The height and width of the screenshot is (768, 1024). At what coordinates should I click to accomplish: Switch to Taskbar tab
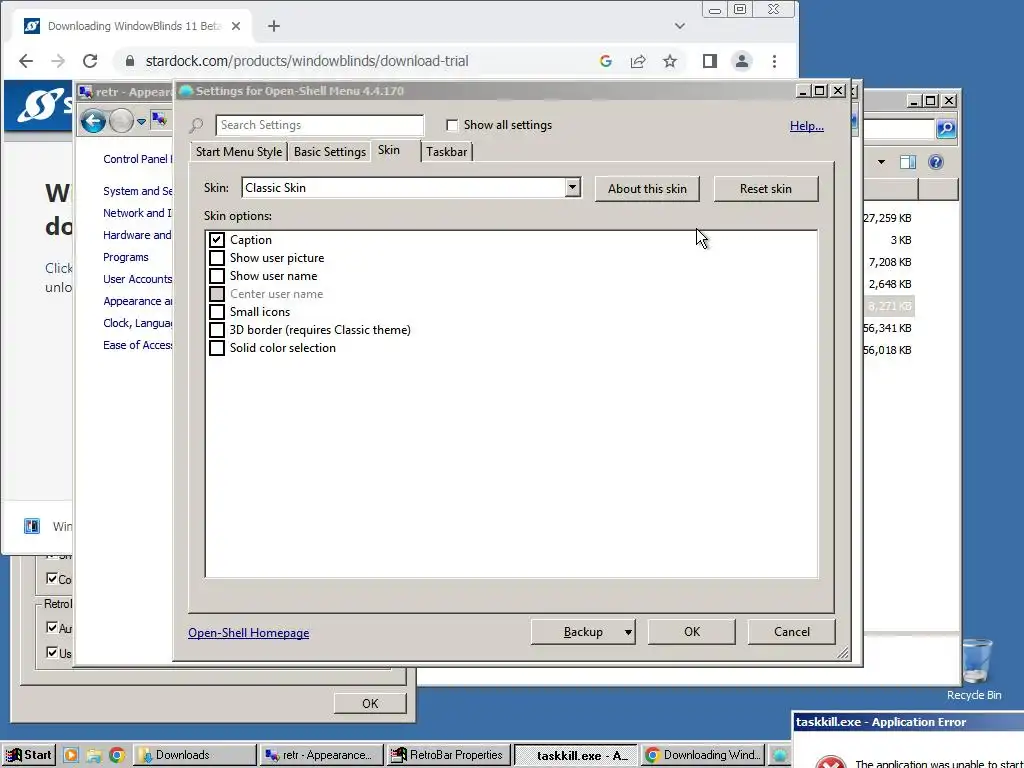pyautogui.click(x=447, y=152)
